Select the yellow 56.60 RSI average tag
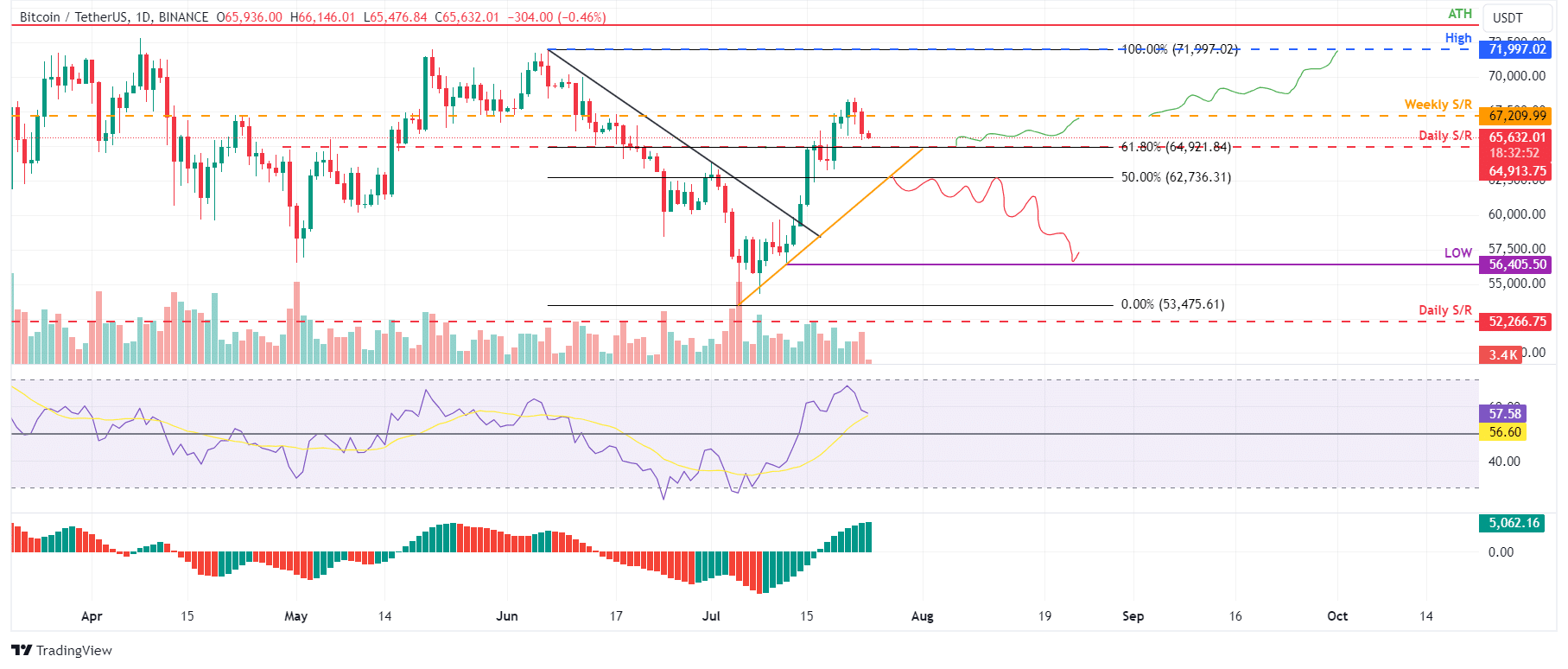 tap(1503, 432)
